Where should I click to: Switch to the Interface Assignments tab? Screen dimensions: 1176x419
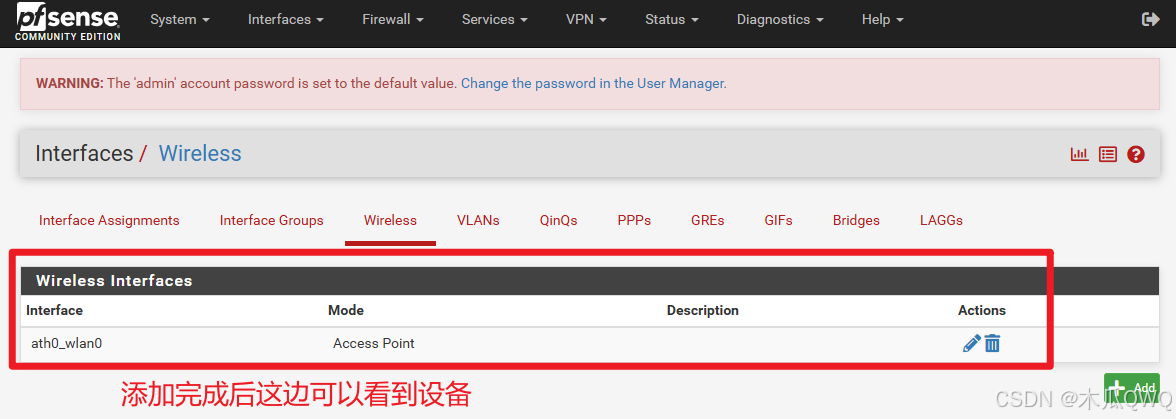(x=110, y=220)
